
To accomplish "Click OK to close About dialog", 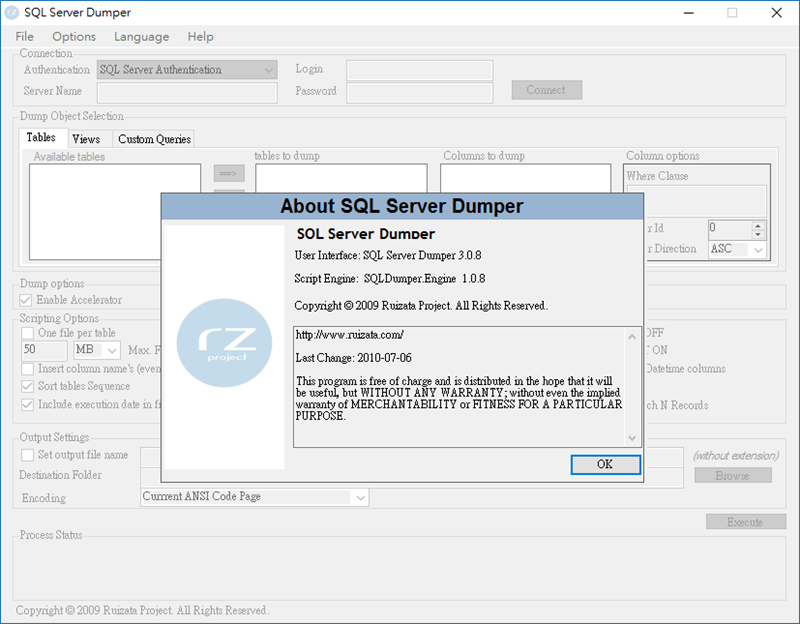I will 606,464.
